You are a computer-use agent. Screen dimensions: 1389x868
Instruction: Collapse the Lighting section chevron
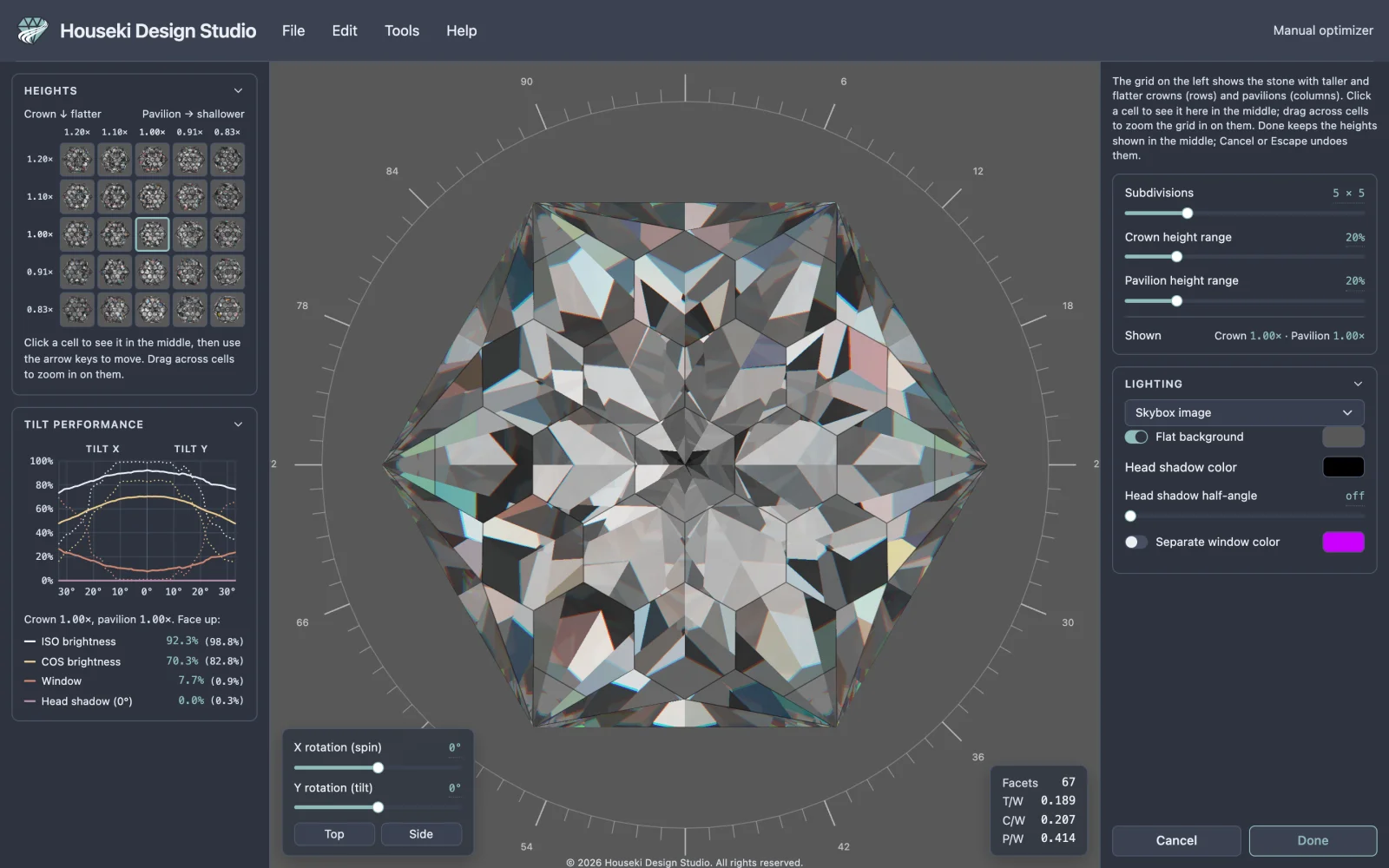click(x=1358, y=384)
